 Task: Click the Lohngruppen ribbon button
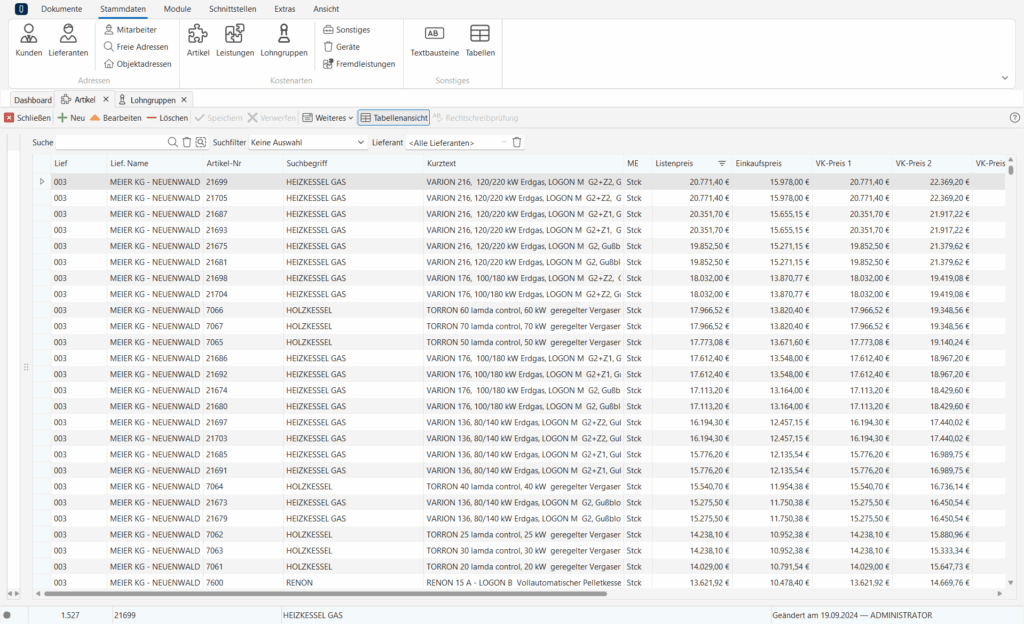(283, 40)
